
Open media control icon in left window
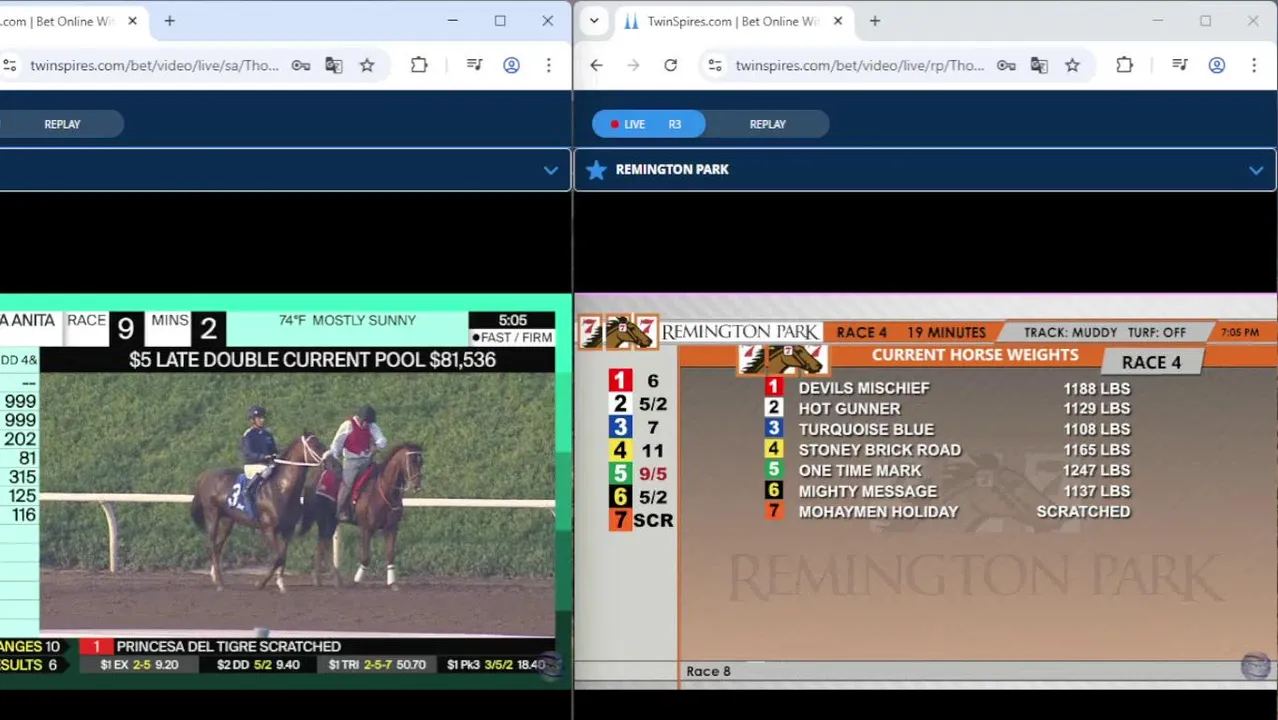475,66
